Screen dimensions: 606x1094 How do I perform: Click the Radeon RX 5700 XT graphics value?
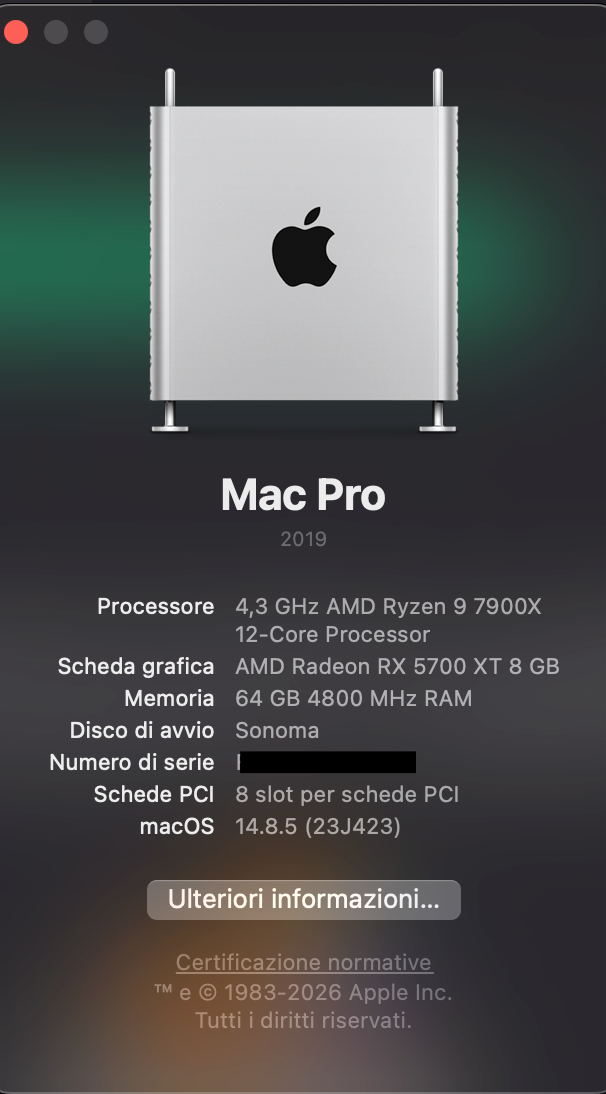[x=397, y=666]
